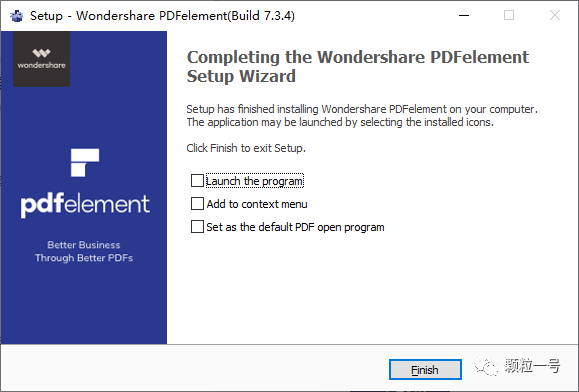Minimize the Setup window
The width and height of the screenshot is (579, 392).
(464, 16)
